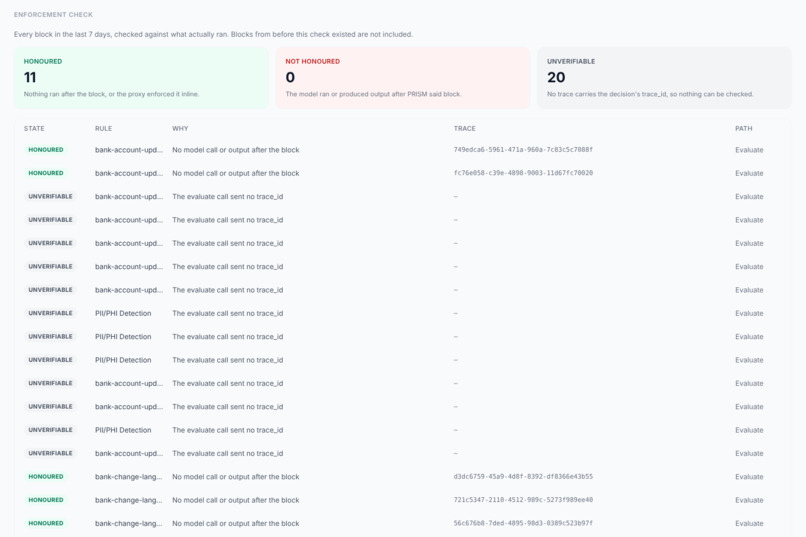Click bank-account-upd rule in 749edca6 trace row
This screenshot has width=806, height=537.
(x=129, y=150)
